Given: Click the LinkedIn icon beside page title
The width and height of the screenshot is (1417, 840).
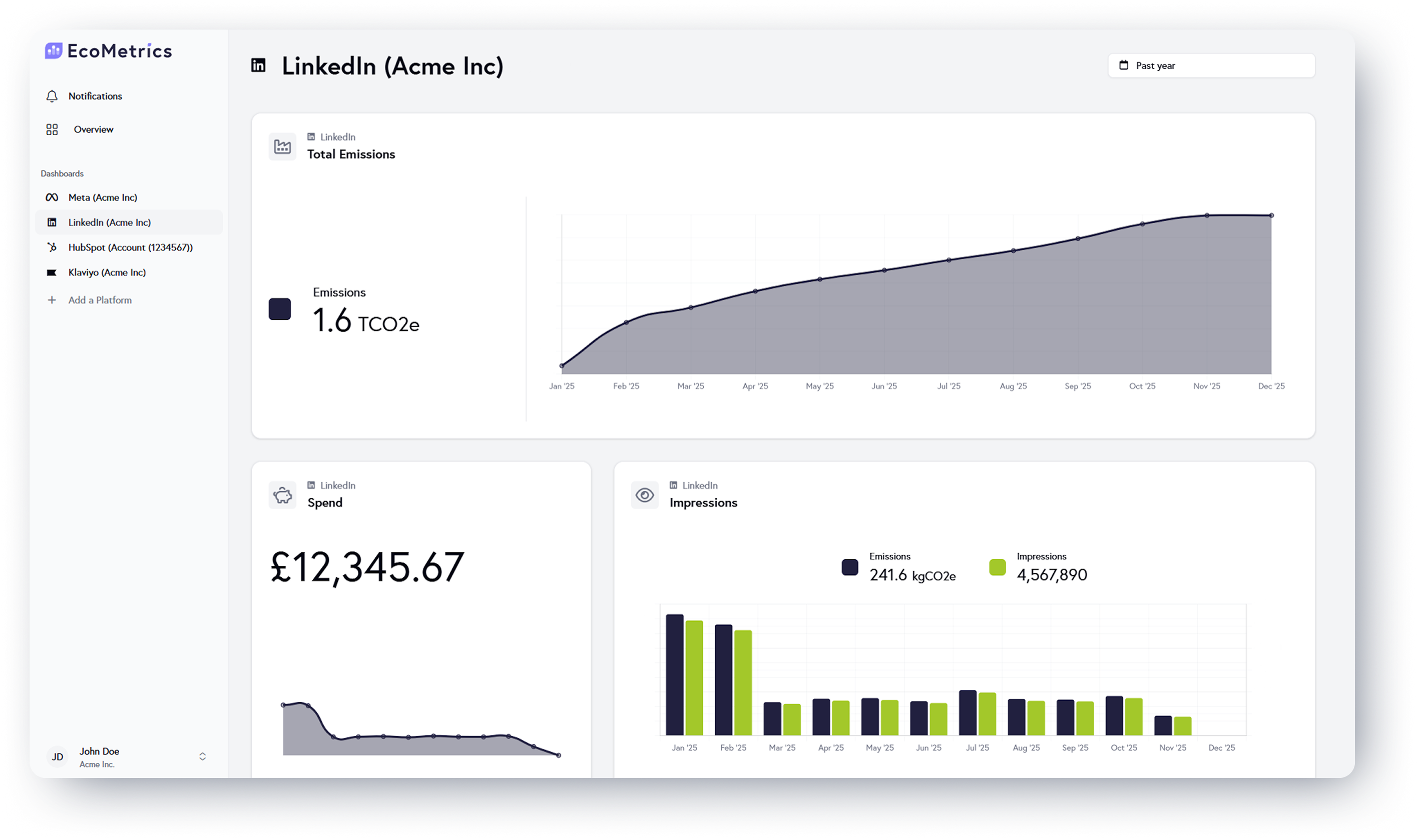Looking at the screenshot, I should pyautogui.click(x=258, y=66).
